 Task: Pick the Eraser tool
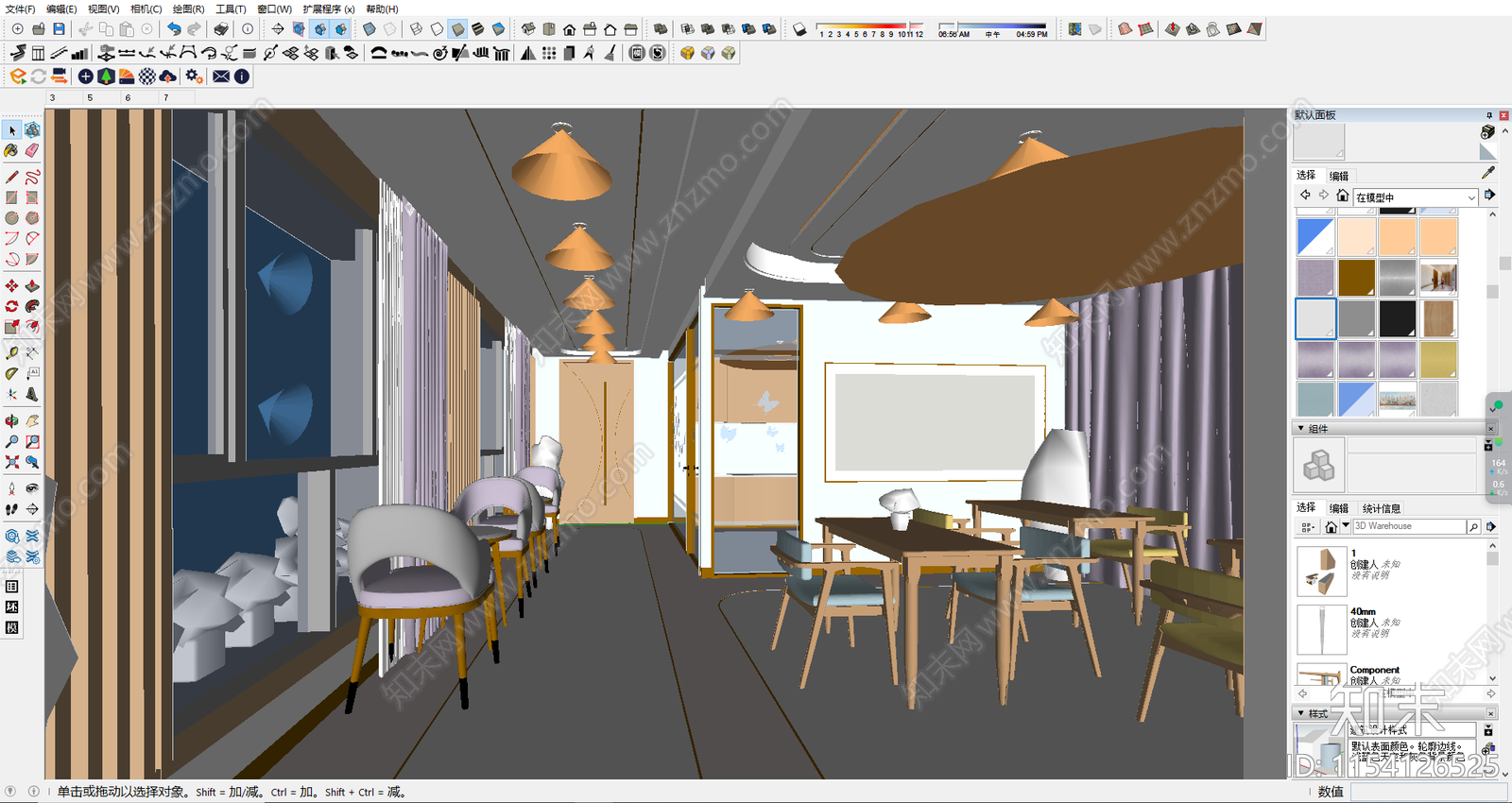32,151
